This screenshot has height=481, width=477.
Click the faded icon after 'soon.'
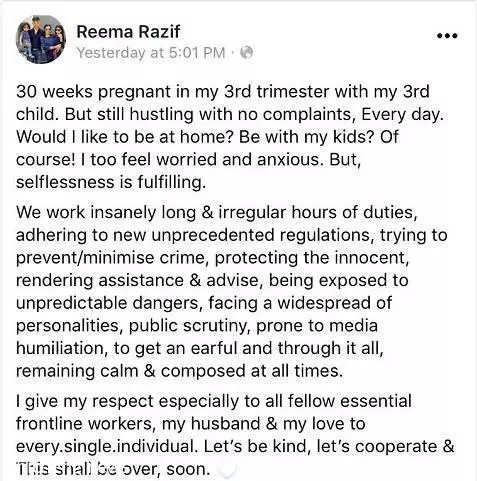coord(228,470)
